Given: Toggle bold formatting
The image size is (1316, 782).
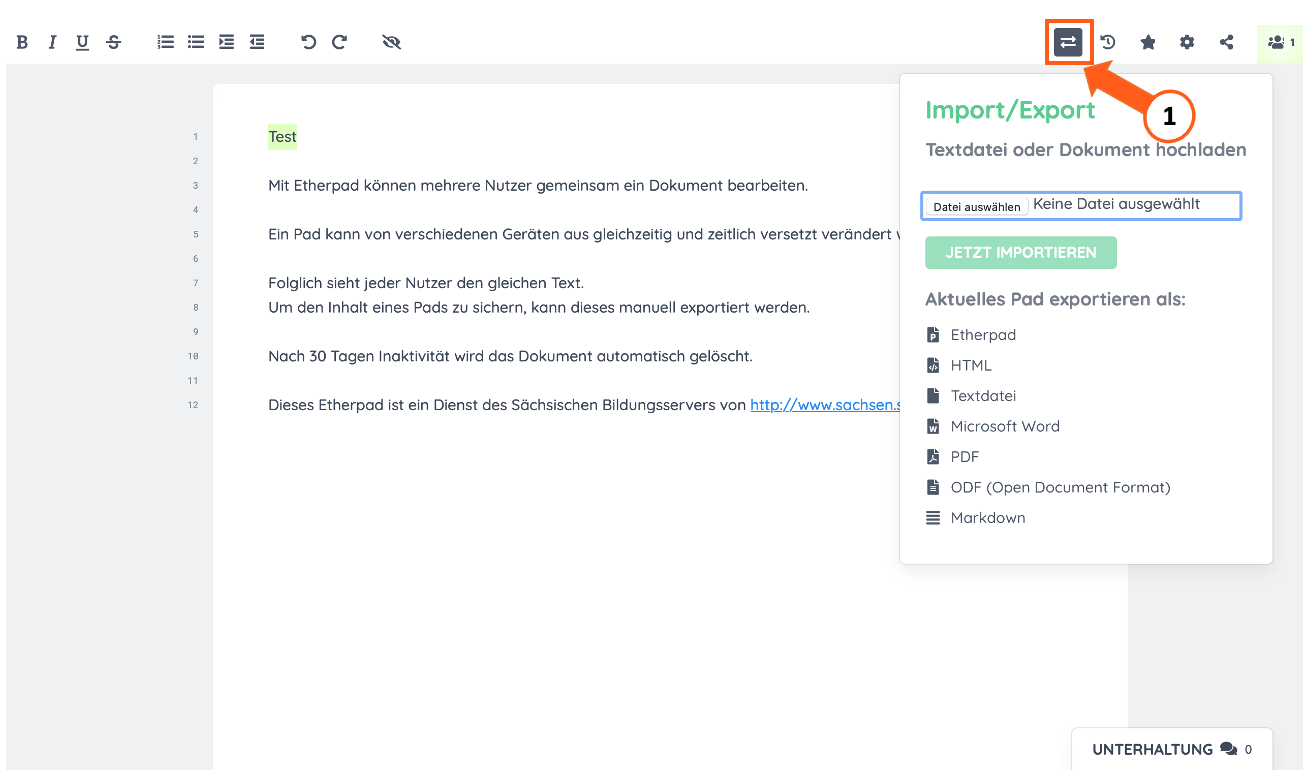Looking at the screenshot, I should tap(22, 42).
